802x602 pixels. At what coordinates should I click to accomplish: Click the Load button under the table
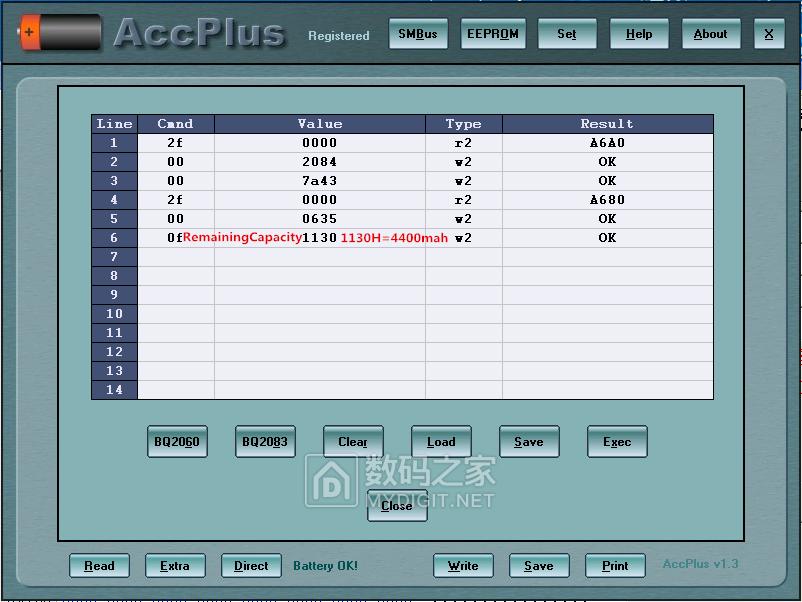point(441,441)
